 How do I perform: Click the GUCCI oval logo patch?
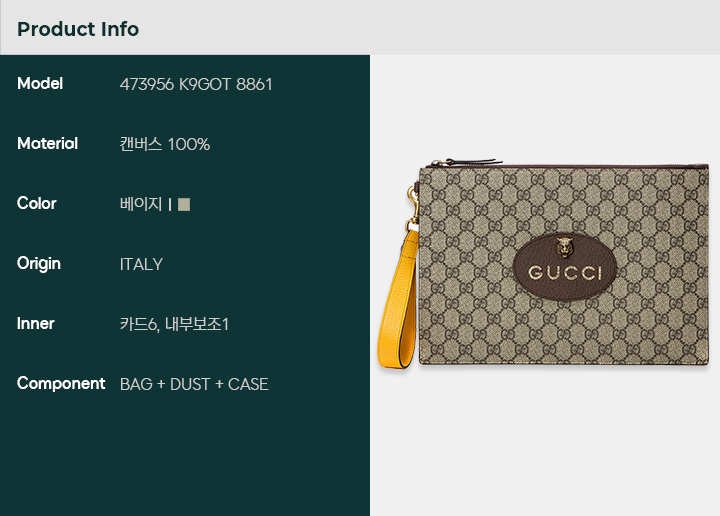click(564, 267)
